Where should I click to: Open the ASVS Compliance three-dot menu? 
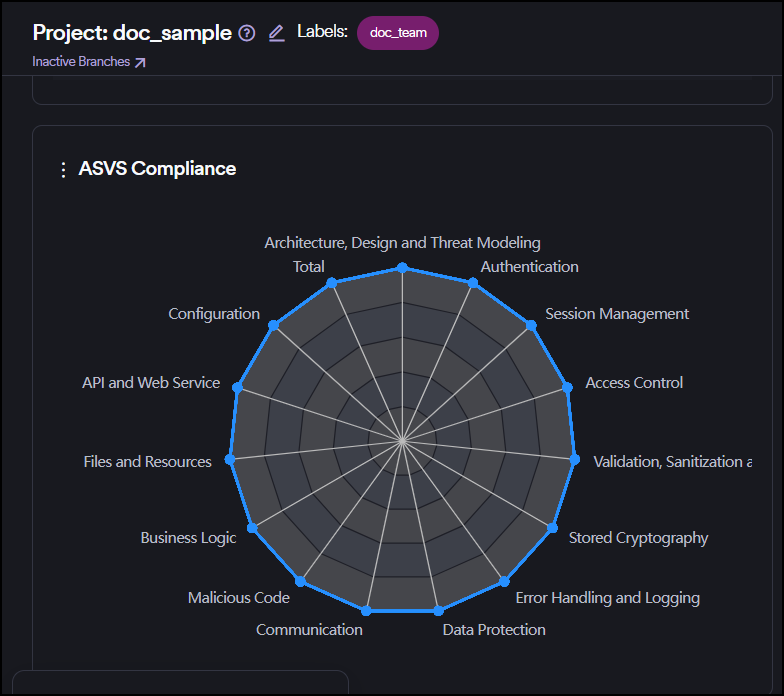point(64,169)
